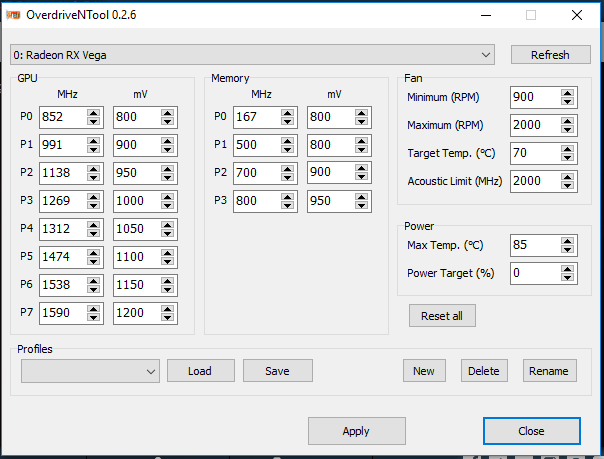Click the Refresh button
The width and height of the screenshot is (604, 459).
coord(550,55)
